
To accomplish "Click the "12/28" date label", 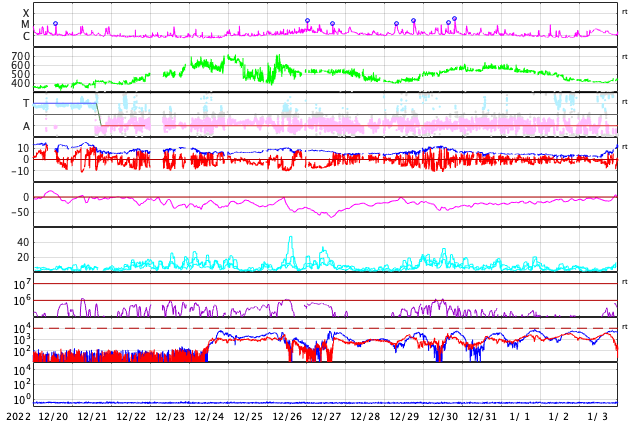I will [x=365, y=416].
